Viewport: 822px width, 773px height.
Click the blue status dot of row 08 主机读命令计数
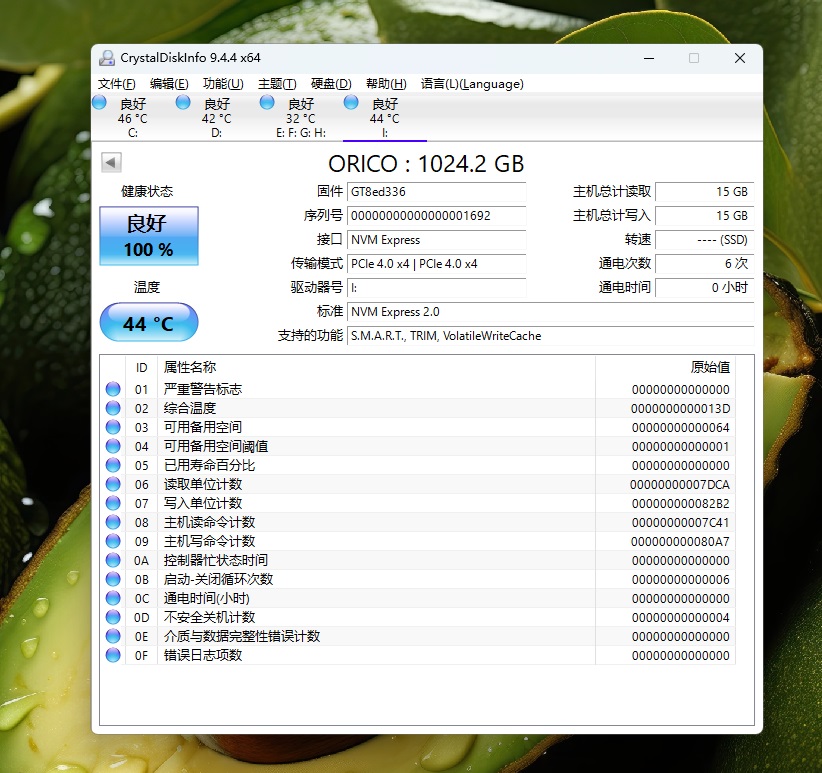(x=113, y=522)
